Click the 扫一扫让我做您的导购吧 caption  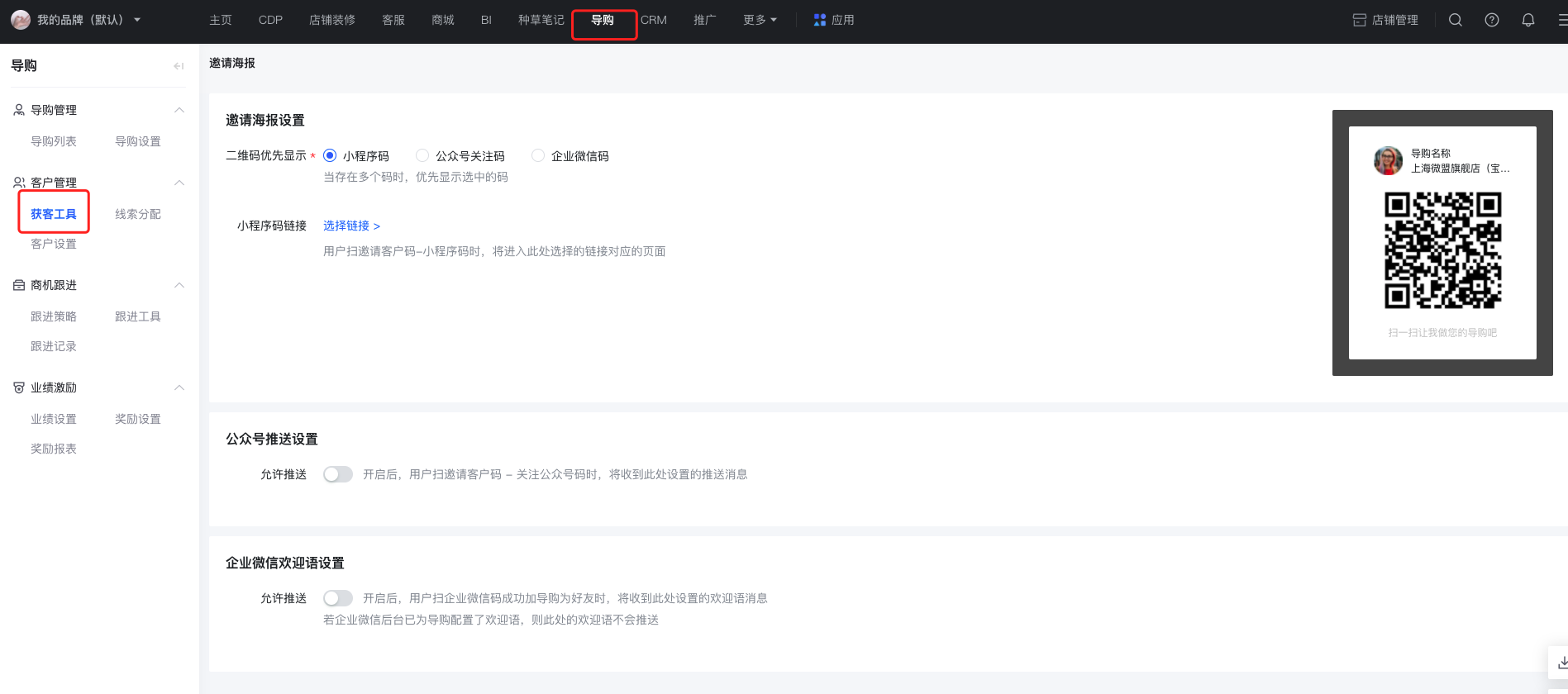point(1442,332)
